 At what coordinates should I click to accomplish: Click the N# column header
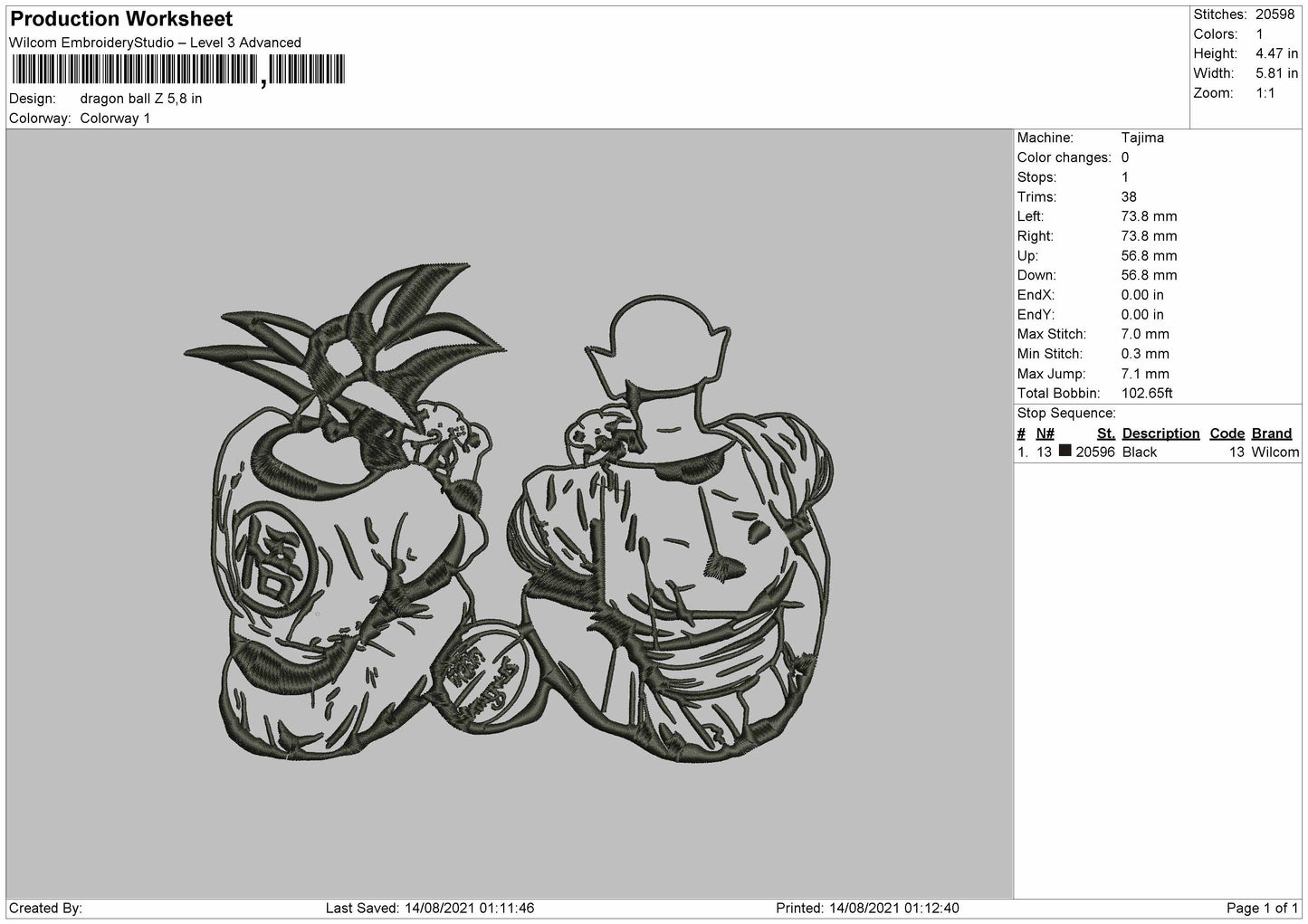point(1045,433)
